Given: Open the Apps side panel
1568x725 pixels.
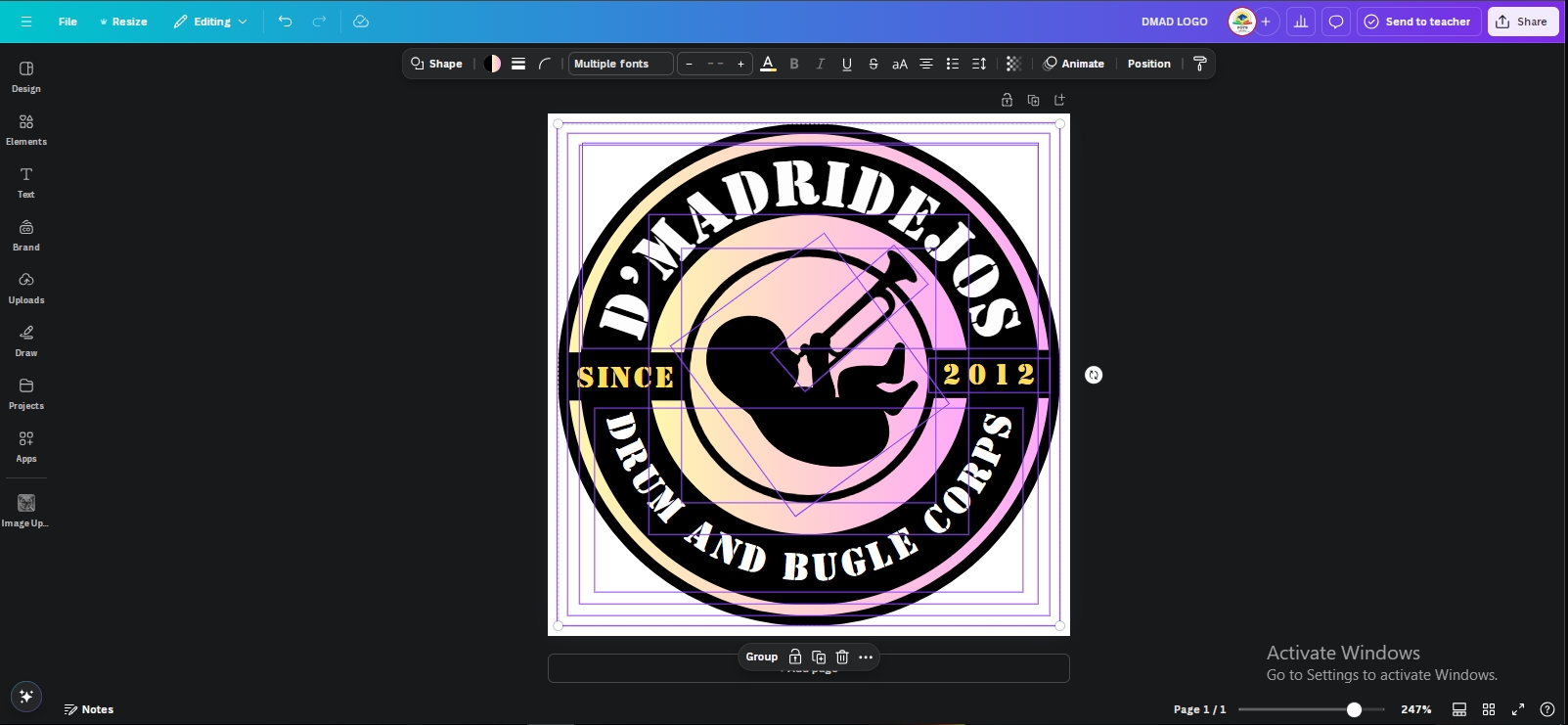Looking at the screenshot, I should coord(26,446).
